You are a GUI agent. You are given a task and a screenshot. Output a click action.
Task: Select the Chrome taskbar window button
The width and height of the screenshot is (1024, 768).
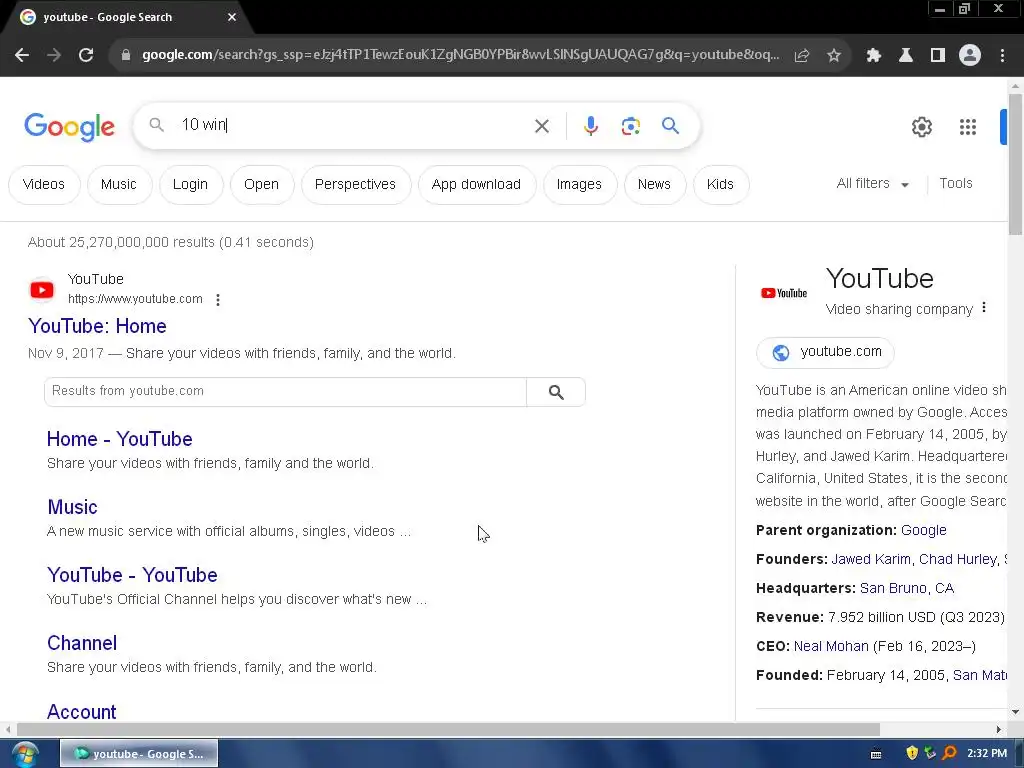[x=139, y=754]
